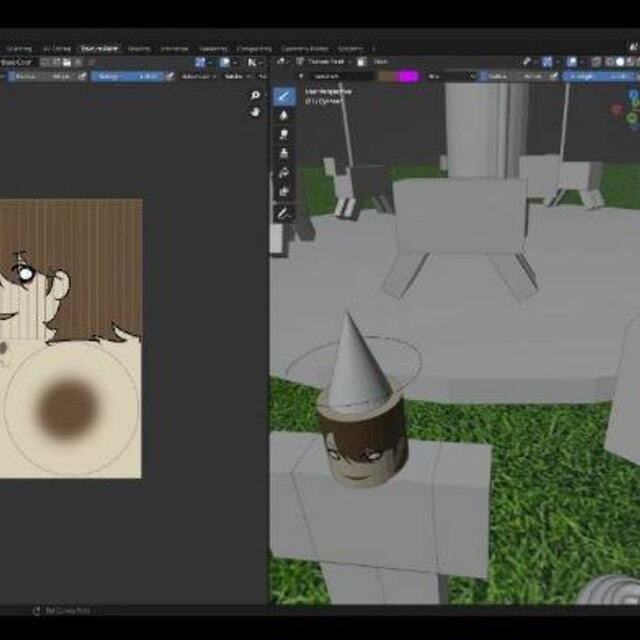Click the brown paint blob on texture image

pos(68,408)
